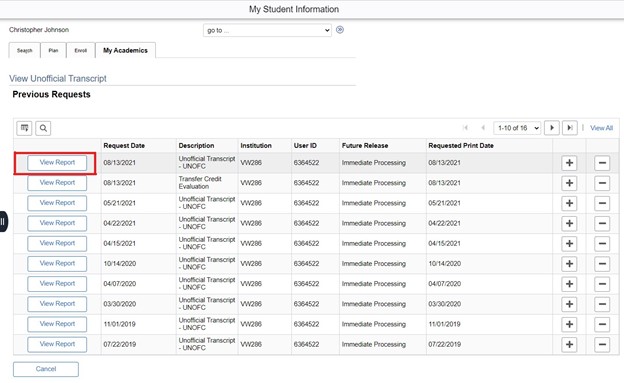Click the previous page arrow icon

[x=483, y=128]
